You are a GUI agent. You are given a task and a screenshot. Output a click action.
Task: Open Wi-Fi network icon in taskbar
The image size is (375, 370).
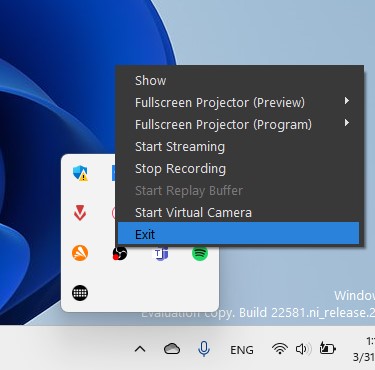click(280, 349)
